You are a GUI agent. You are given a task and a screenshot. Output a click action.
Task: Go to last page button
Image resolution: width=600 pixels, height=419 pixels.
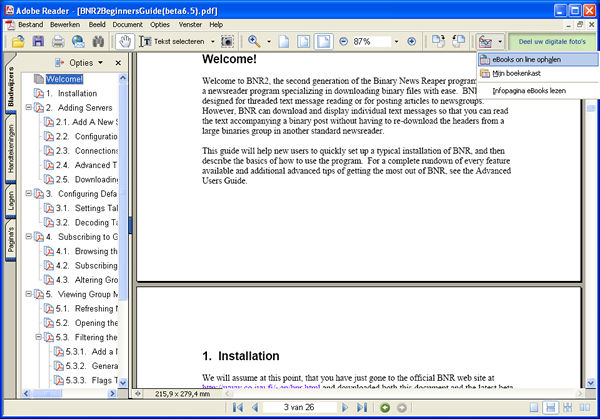coord(362,408)
